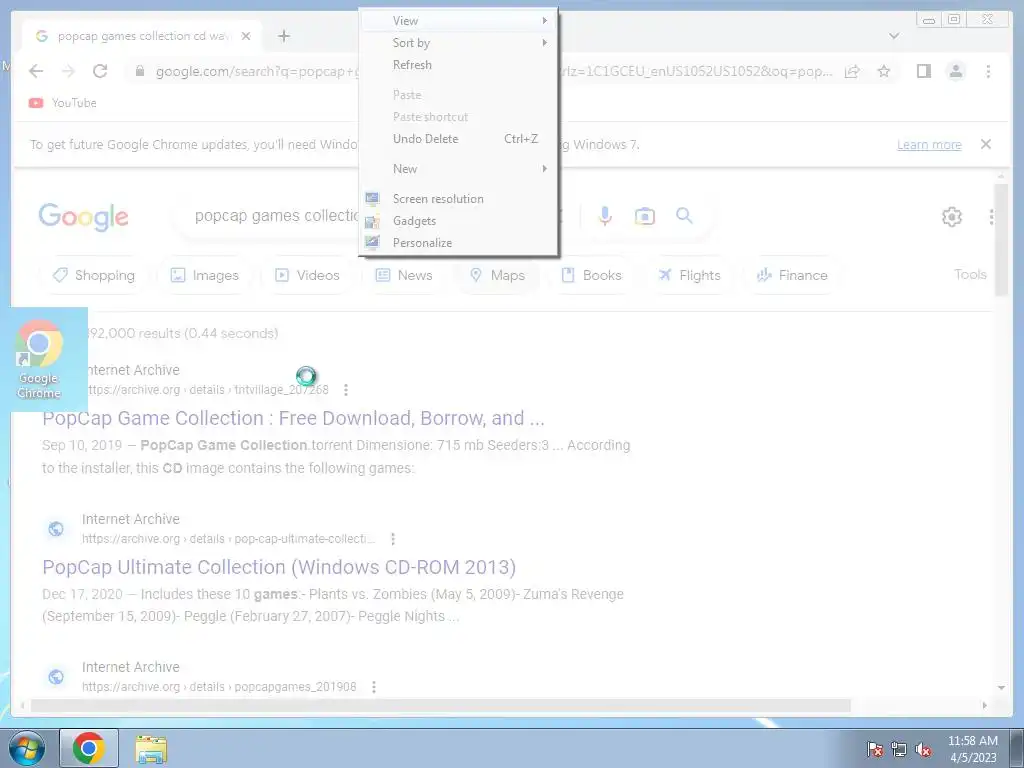Open the Sort by submenu
The width and height of the screenshot is (1024, 768).
click(458, 43)
